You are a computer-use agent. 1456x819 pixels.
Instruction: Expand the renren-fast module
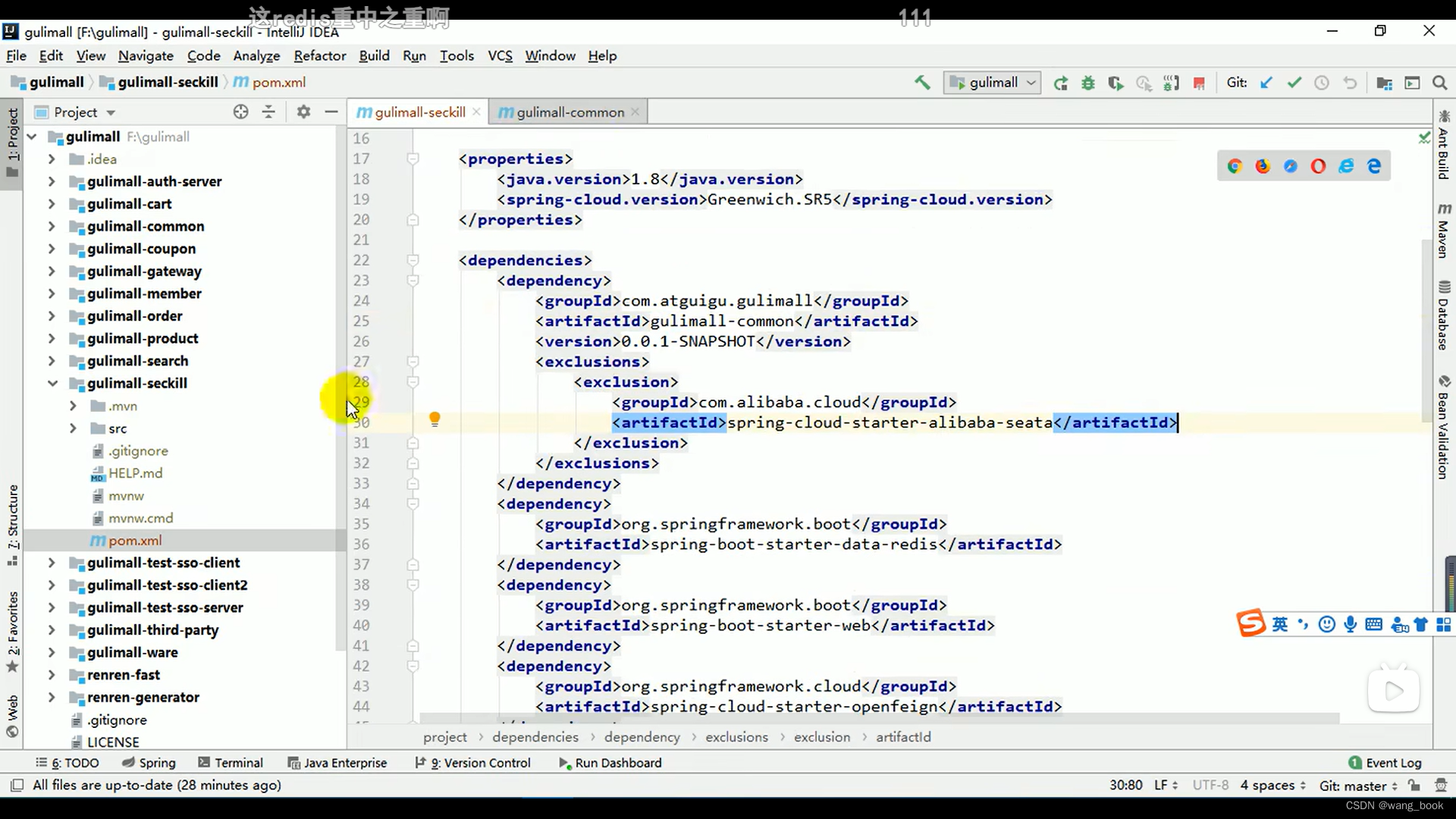coord(52,675)
